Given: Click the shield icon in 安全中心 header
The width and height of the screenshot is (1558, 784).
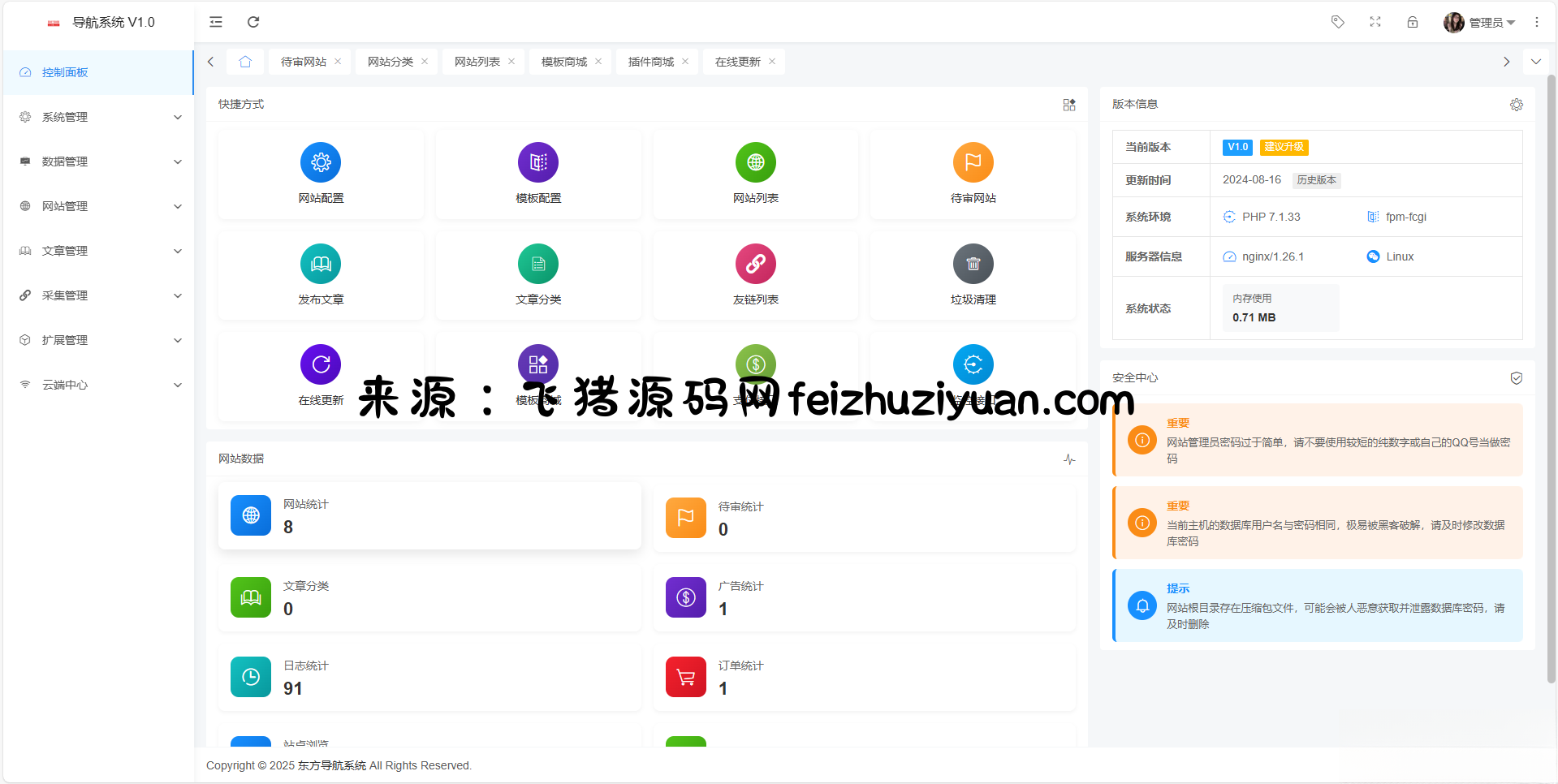Looking at the screenshot, I should click(1517, 378).
